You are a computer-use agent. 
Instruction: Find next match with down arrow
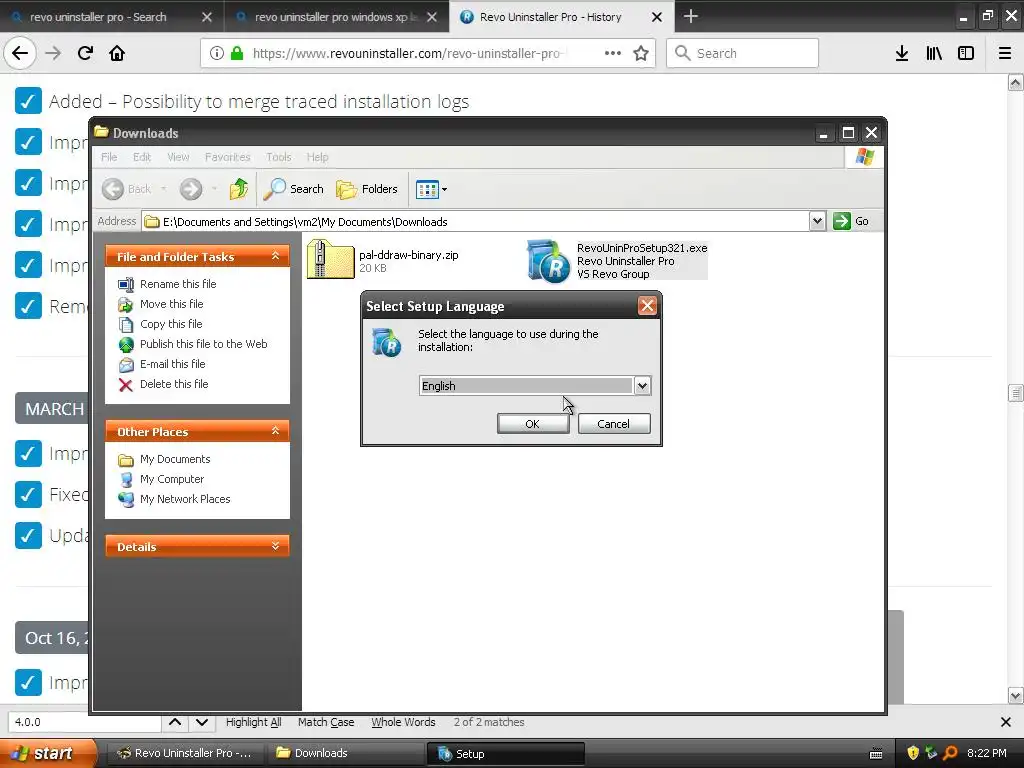tap(202, 722)
